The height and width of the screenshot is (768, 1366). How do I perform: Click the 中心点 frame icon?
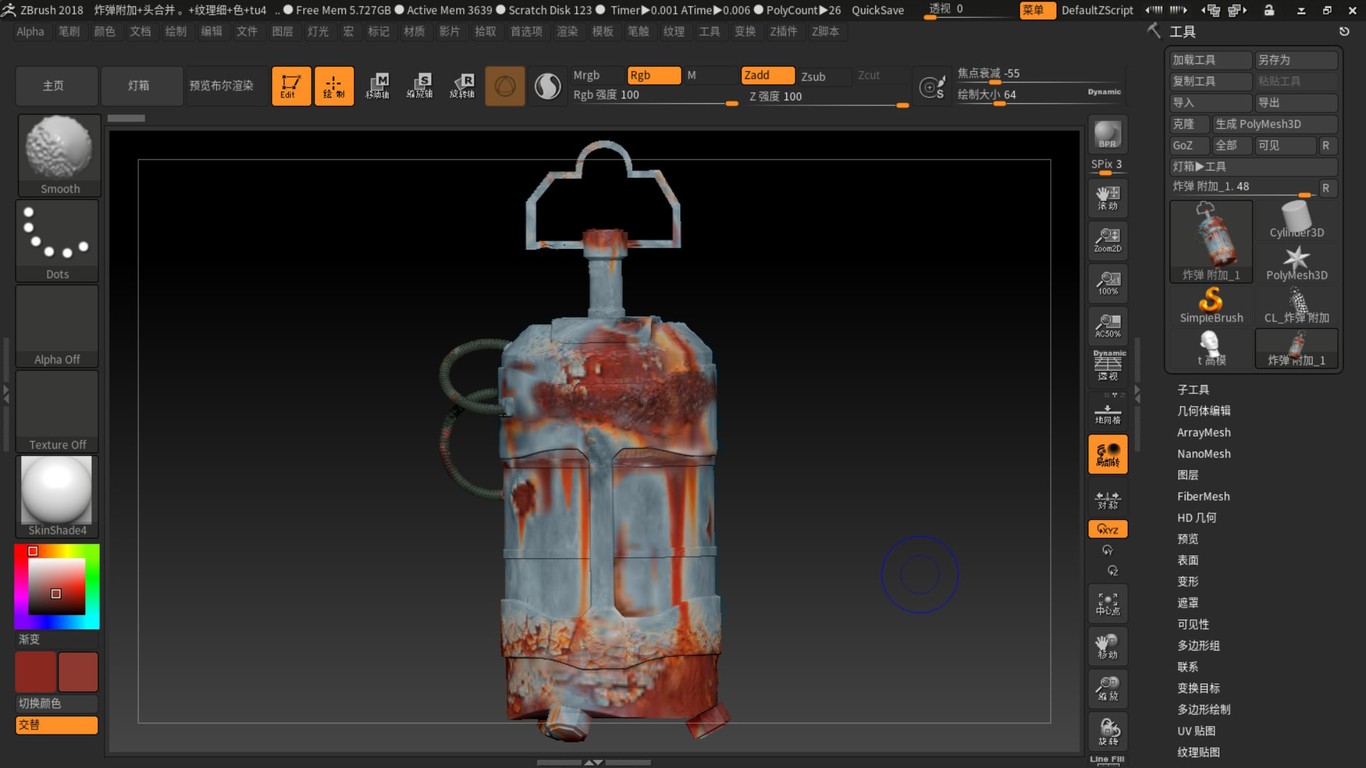pyautogui.click(x=1107, y=604)
